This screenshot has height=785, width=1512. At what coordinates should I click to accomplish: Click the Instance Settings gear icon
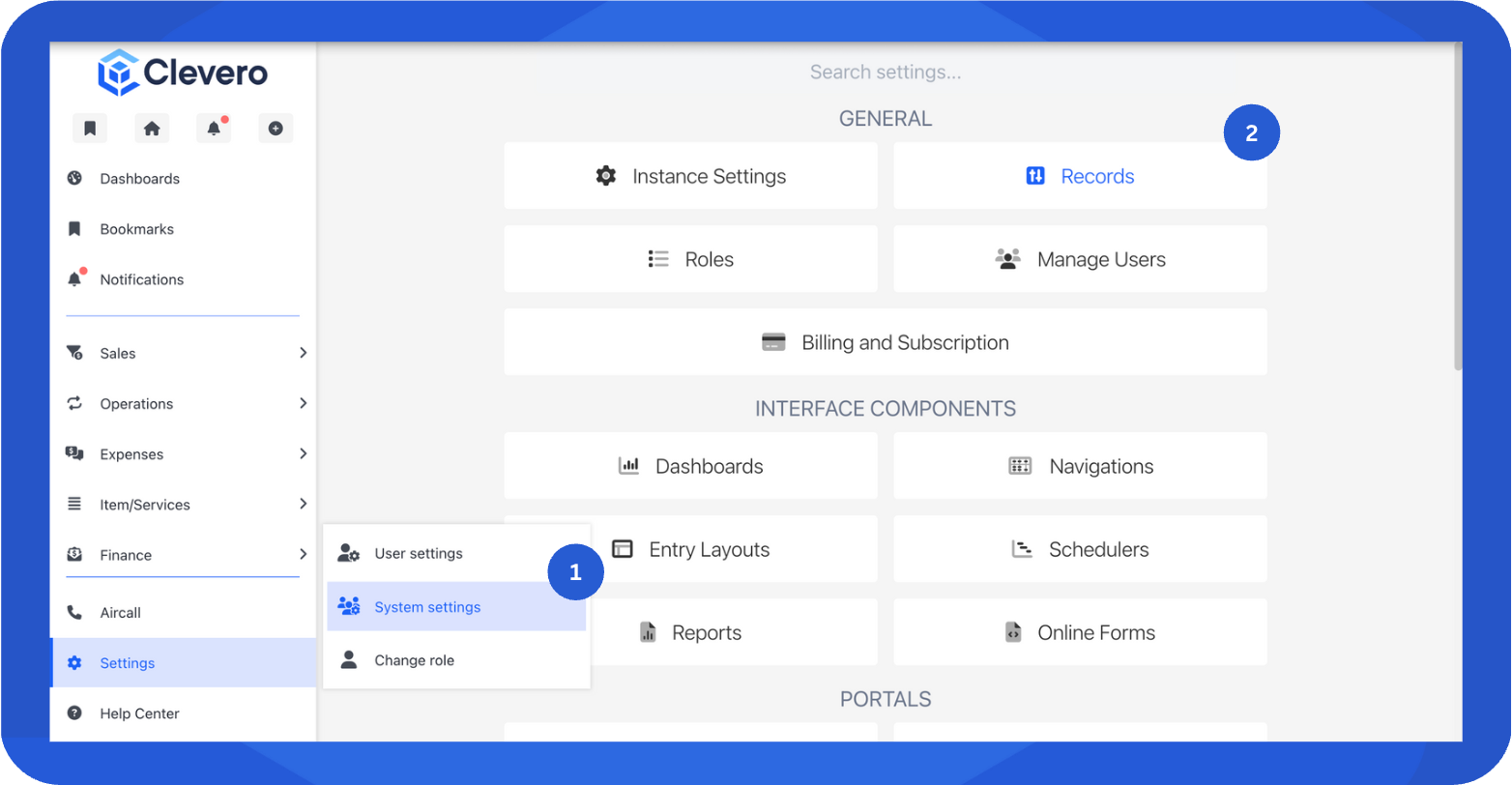pyautogui.click(x=606, y=176)
